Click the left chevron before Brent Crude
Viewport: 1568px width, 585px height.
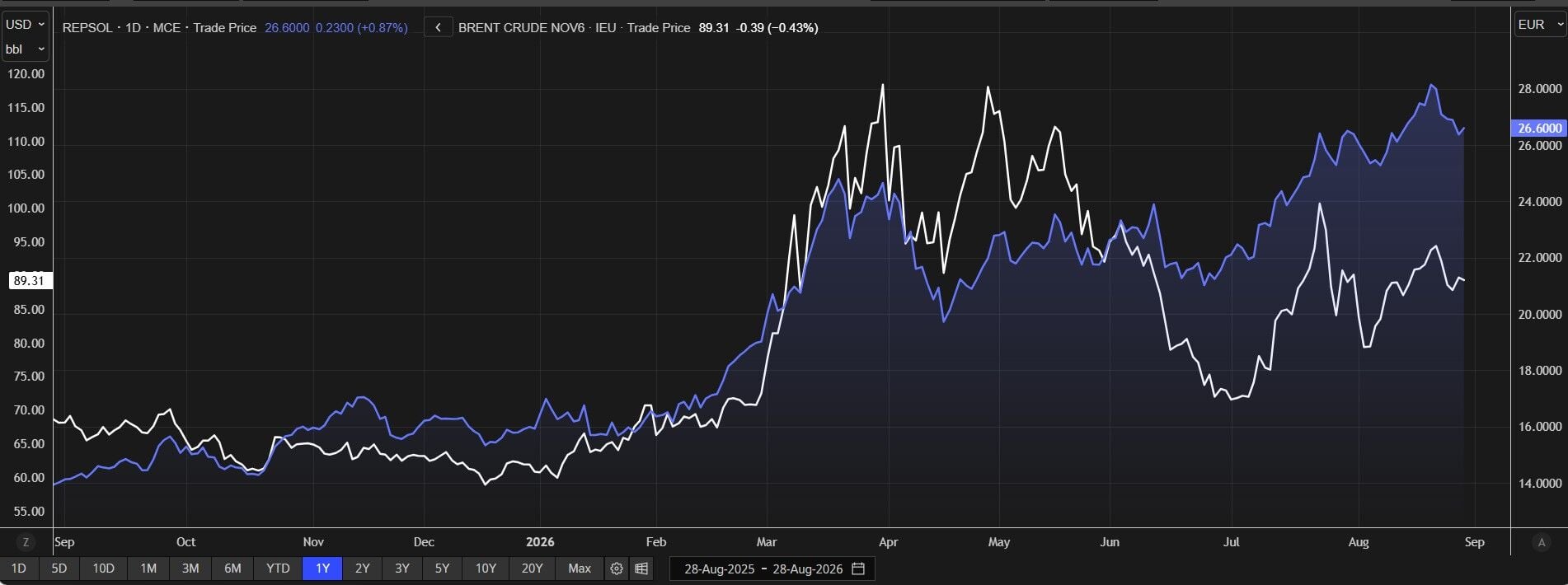(439, 28)
